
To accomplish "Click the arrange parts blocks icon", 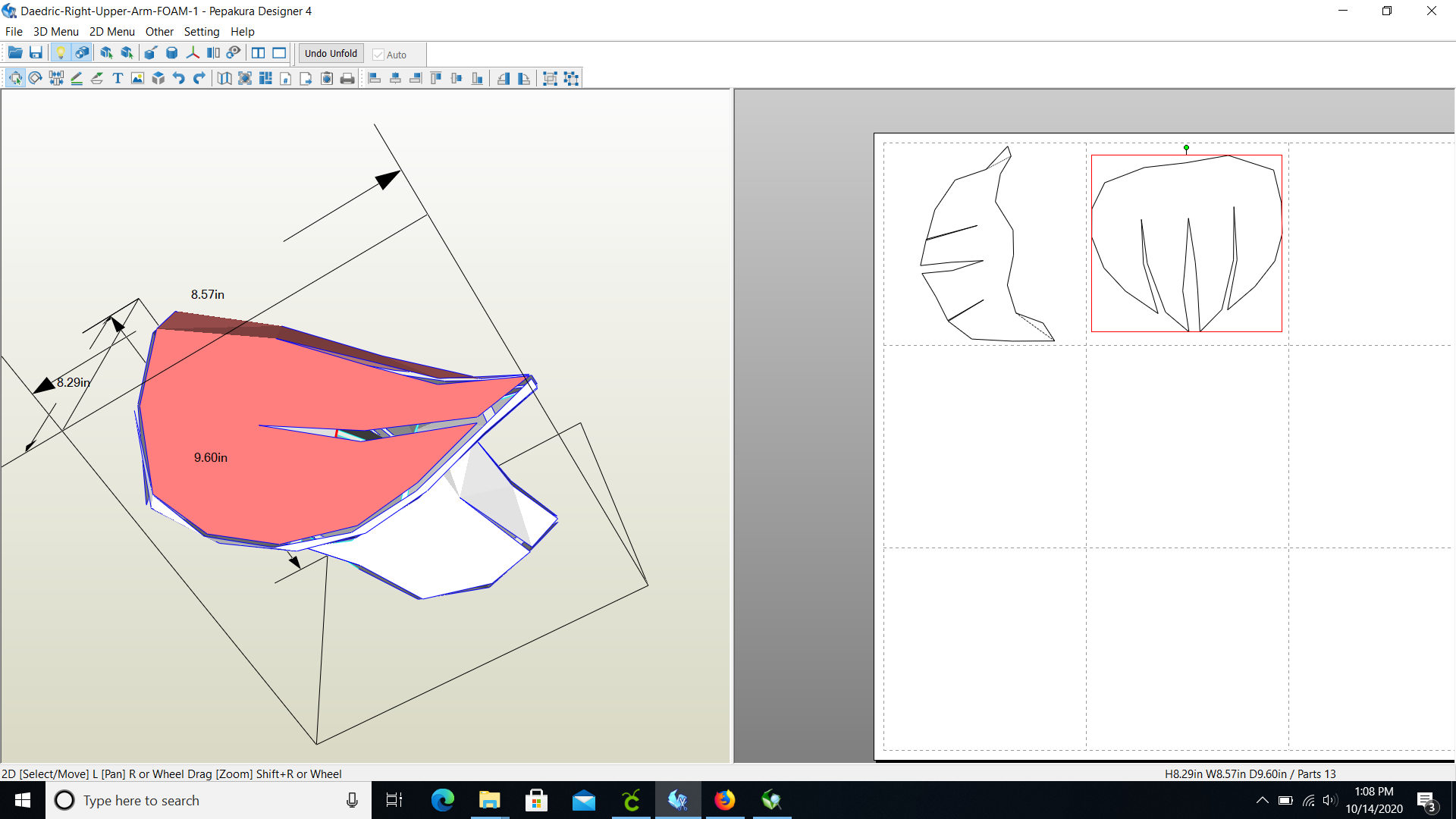I will [x=265, y=78].
